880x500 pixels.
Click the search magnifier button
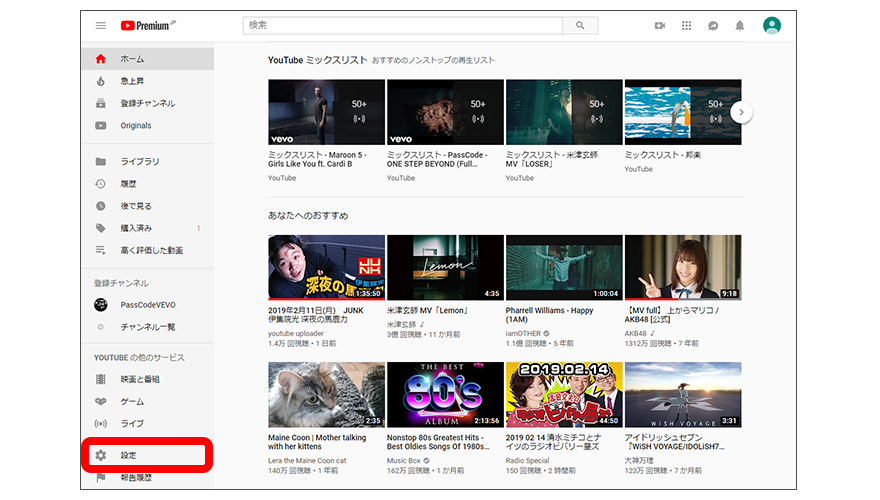click(580, 25)
